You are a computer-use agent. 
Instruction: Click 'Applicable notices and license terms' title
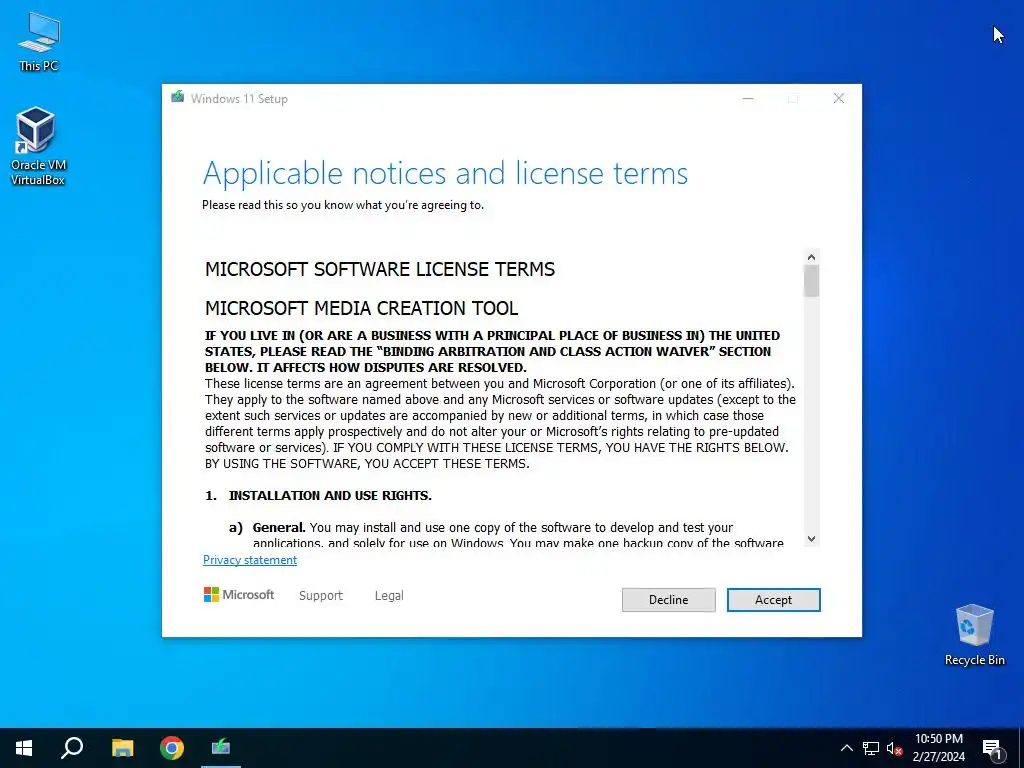point(445,173)
